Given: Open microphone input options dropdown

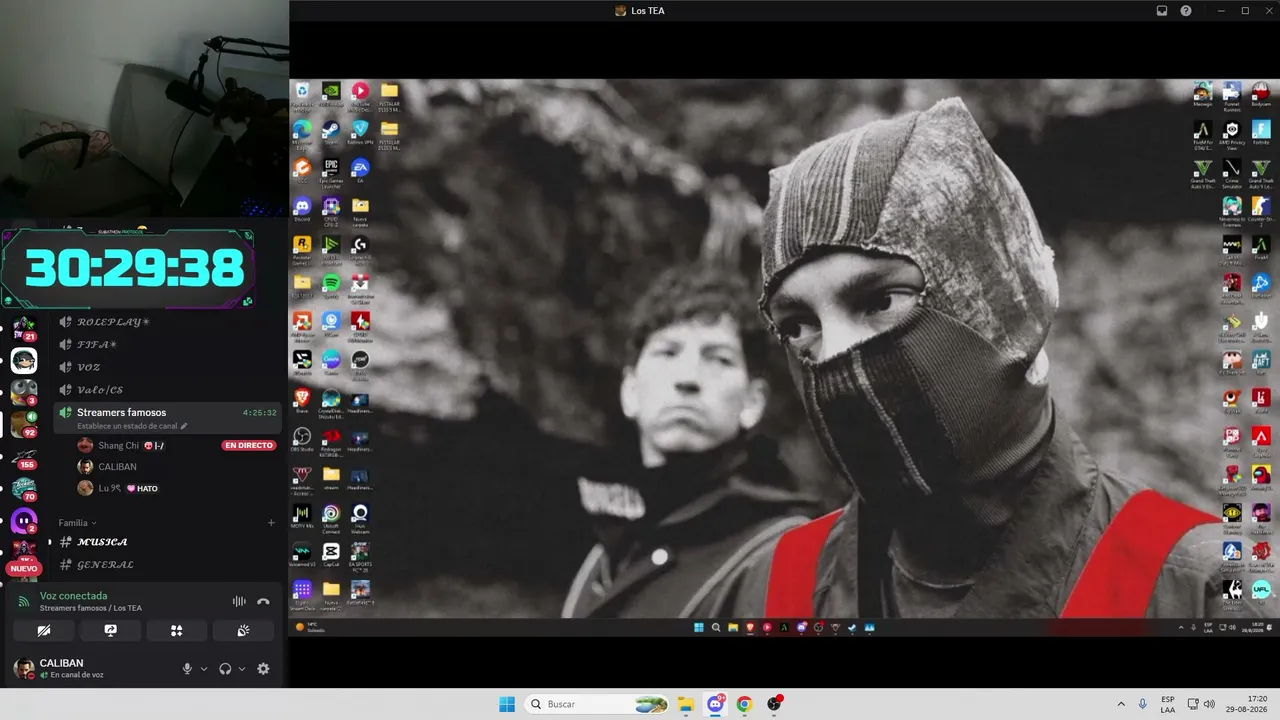Looking at the screenshot, I should (x=204, y=669).
